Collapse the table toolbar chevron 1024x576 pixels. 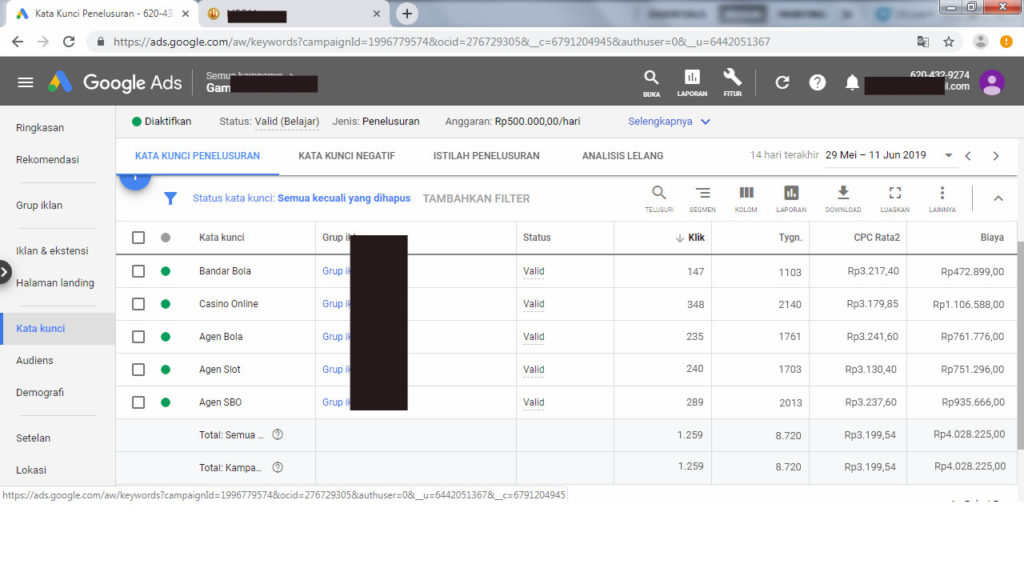tap(998, 199)
